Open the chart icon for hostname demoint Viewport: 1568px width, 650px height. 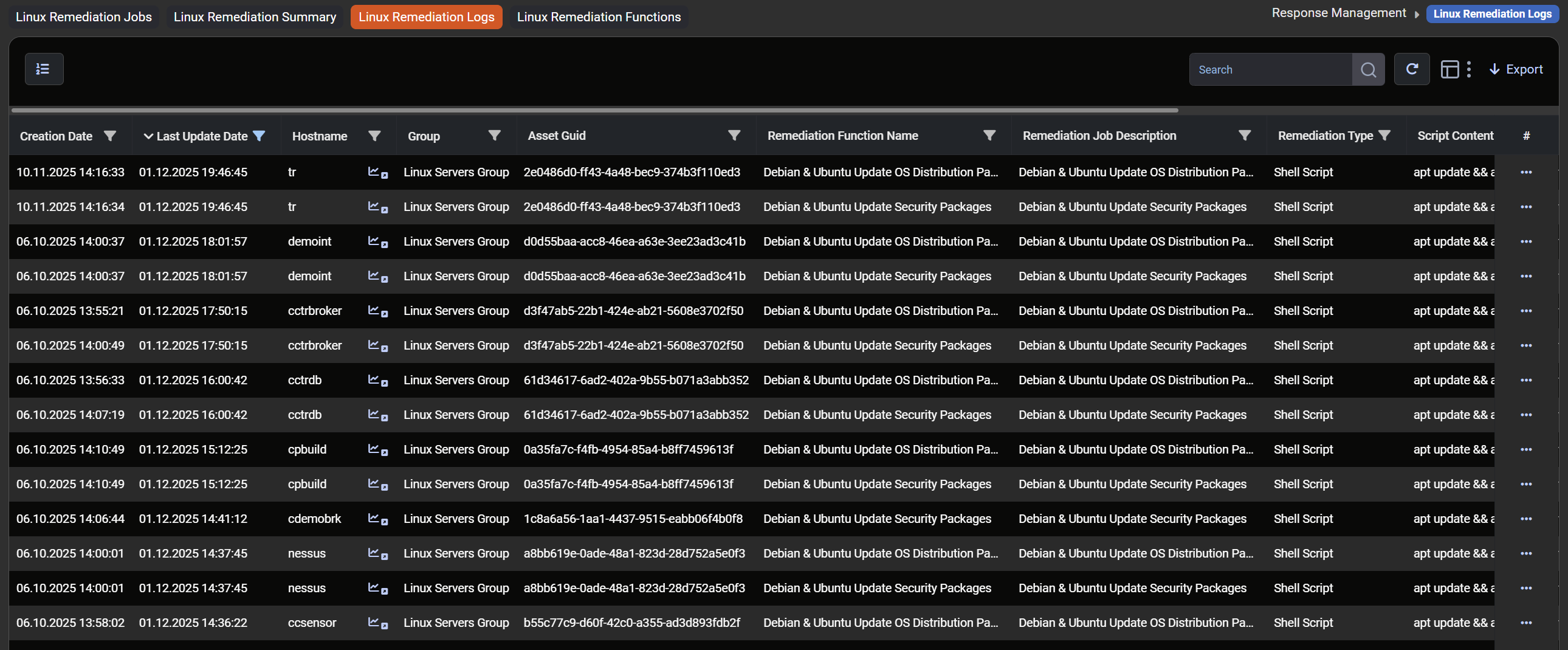pos(374,242)
